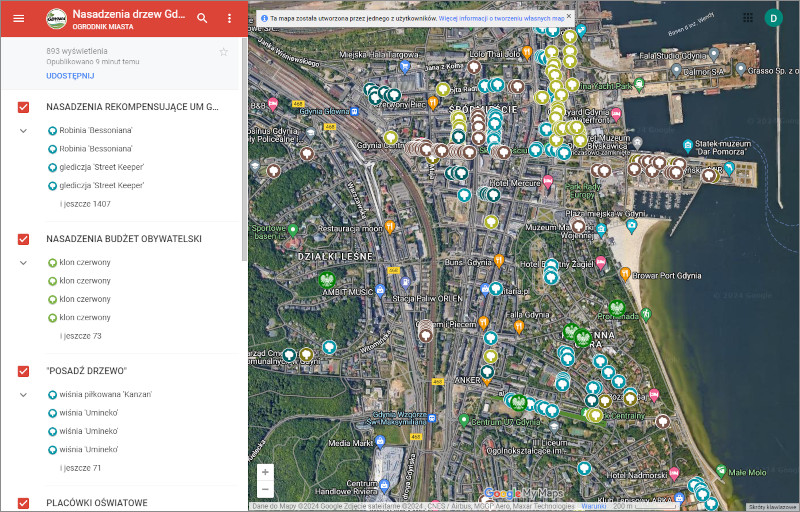Click the Hotel Mercure pink marker
This screenshot has height=512, width=800.
coord(548,181)
